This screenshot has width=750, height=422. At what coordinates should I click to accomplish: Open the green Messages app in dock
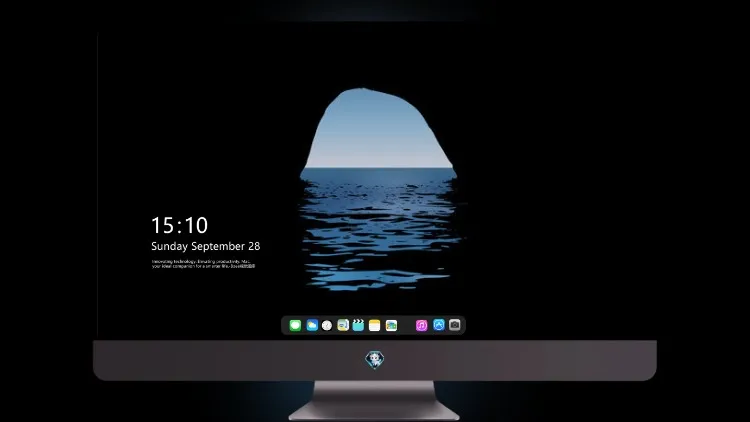click(295, 325)
